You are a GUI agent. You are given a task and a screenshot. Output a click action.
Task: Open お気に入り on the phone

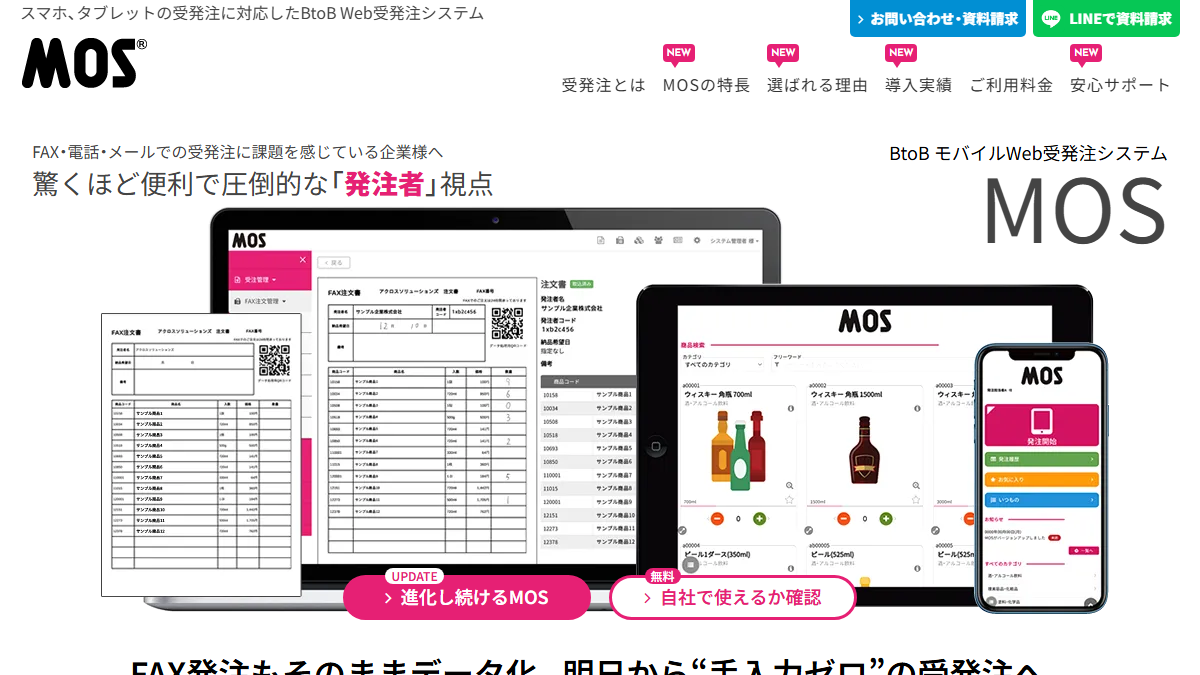(1042, 479)
